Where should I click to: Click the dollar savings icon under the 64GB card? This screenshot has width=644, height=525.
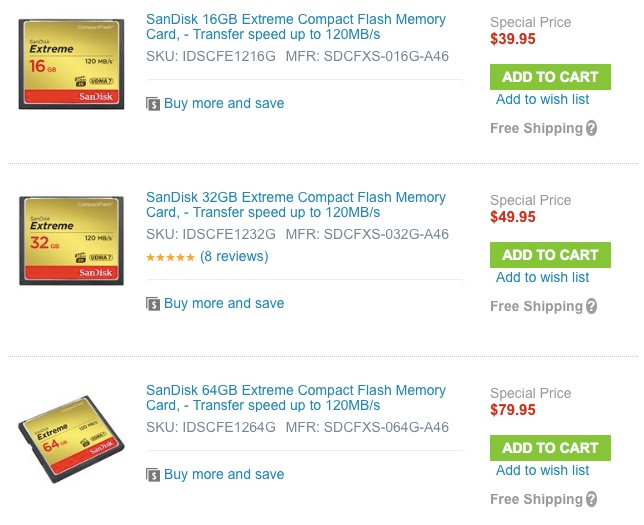153,475
